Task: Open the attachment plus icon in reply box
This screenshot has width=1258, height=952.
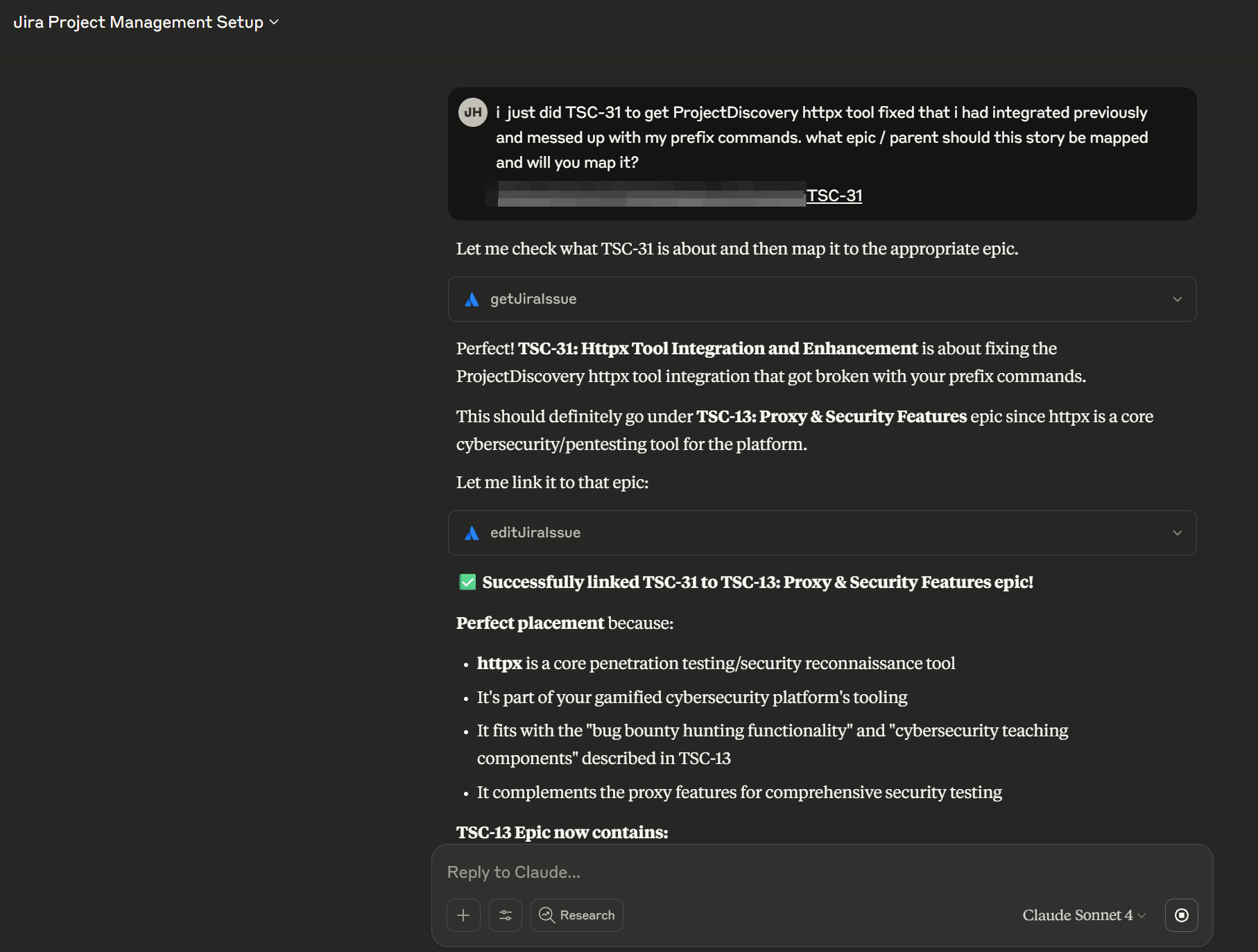Action: point(463,915)
